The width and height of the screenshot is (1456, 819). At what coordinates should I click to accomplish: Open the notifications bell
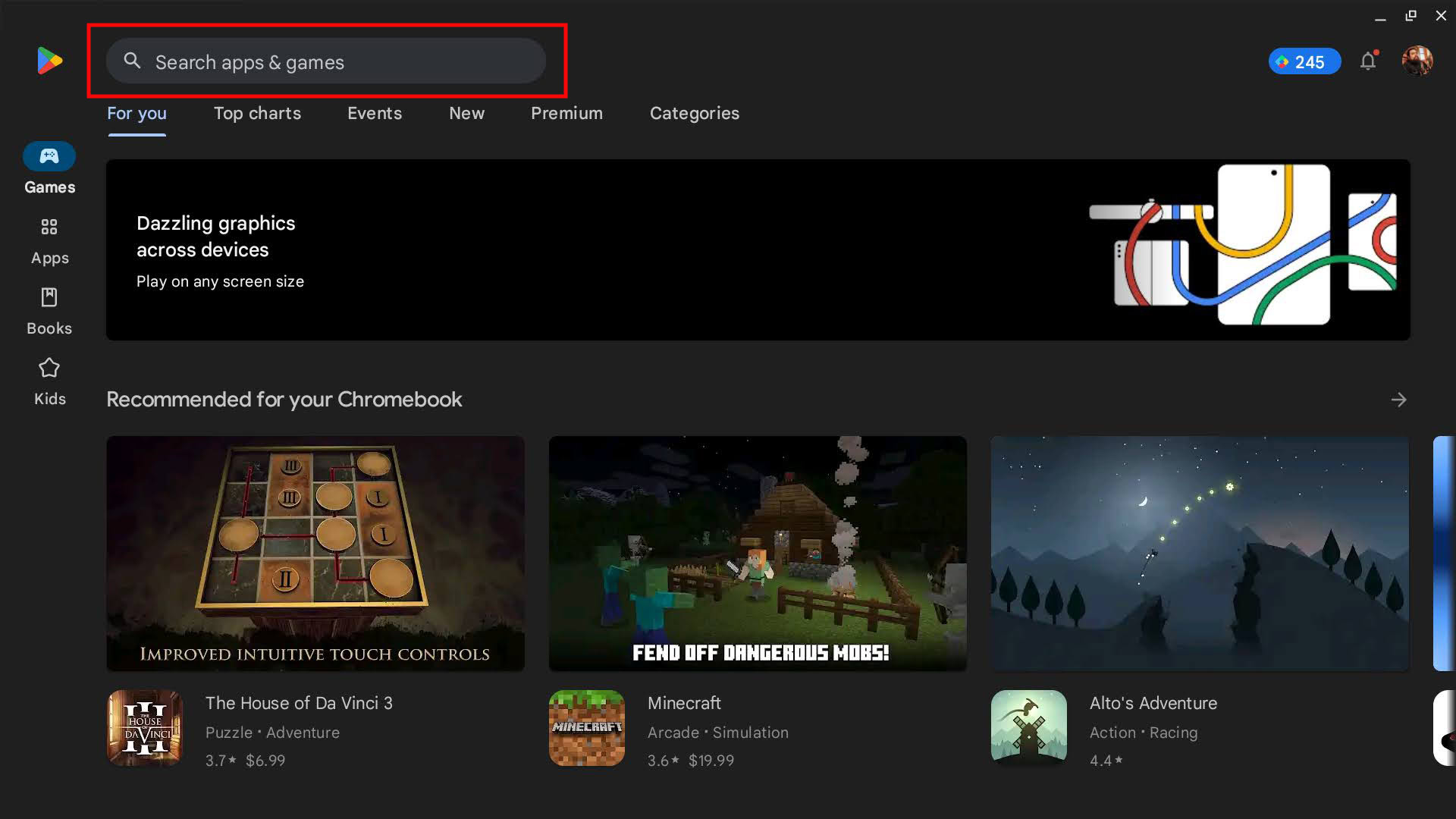coord(1367,61)
